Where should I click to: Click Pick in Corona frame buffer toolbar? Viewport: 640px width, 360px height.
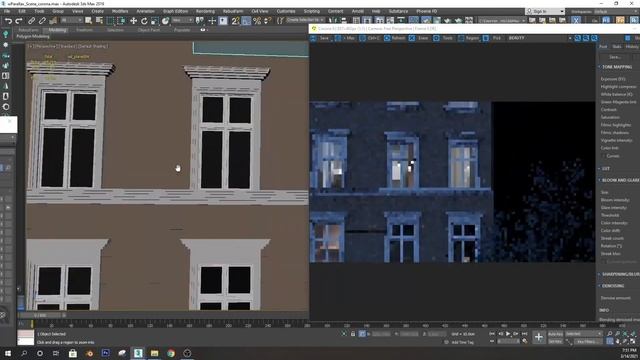[492, 38]
